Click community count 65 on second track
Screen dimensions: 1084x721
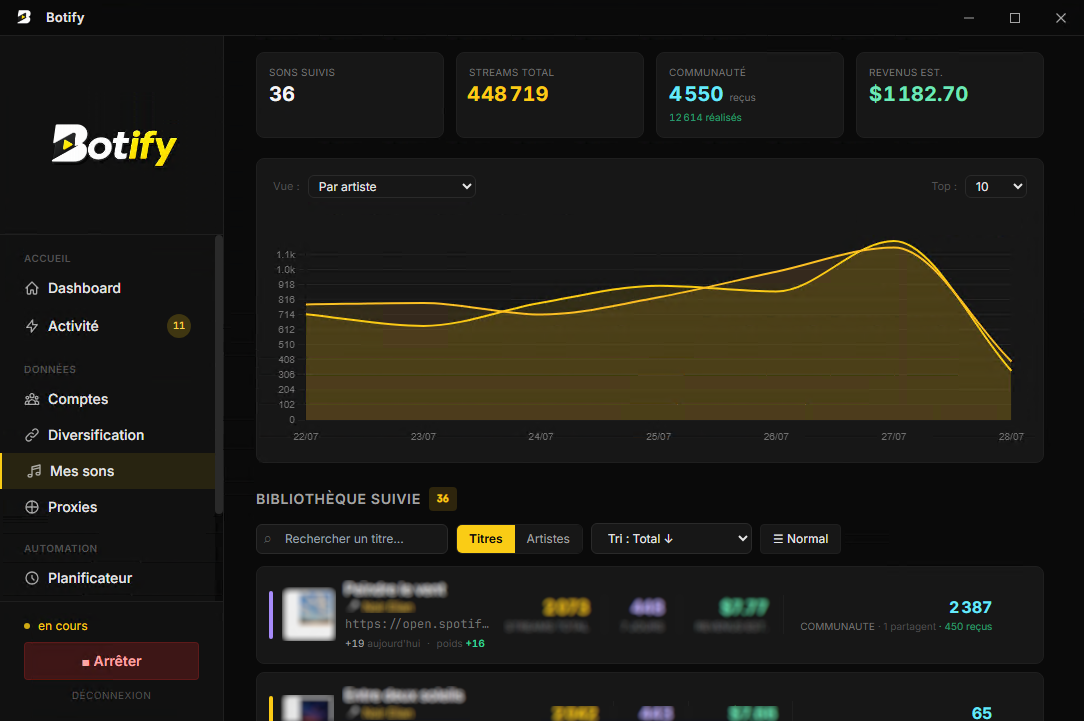pyautogui.click(x=982, y=713)
